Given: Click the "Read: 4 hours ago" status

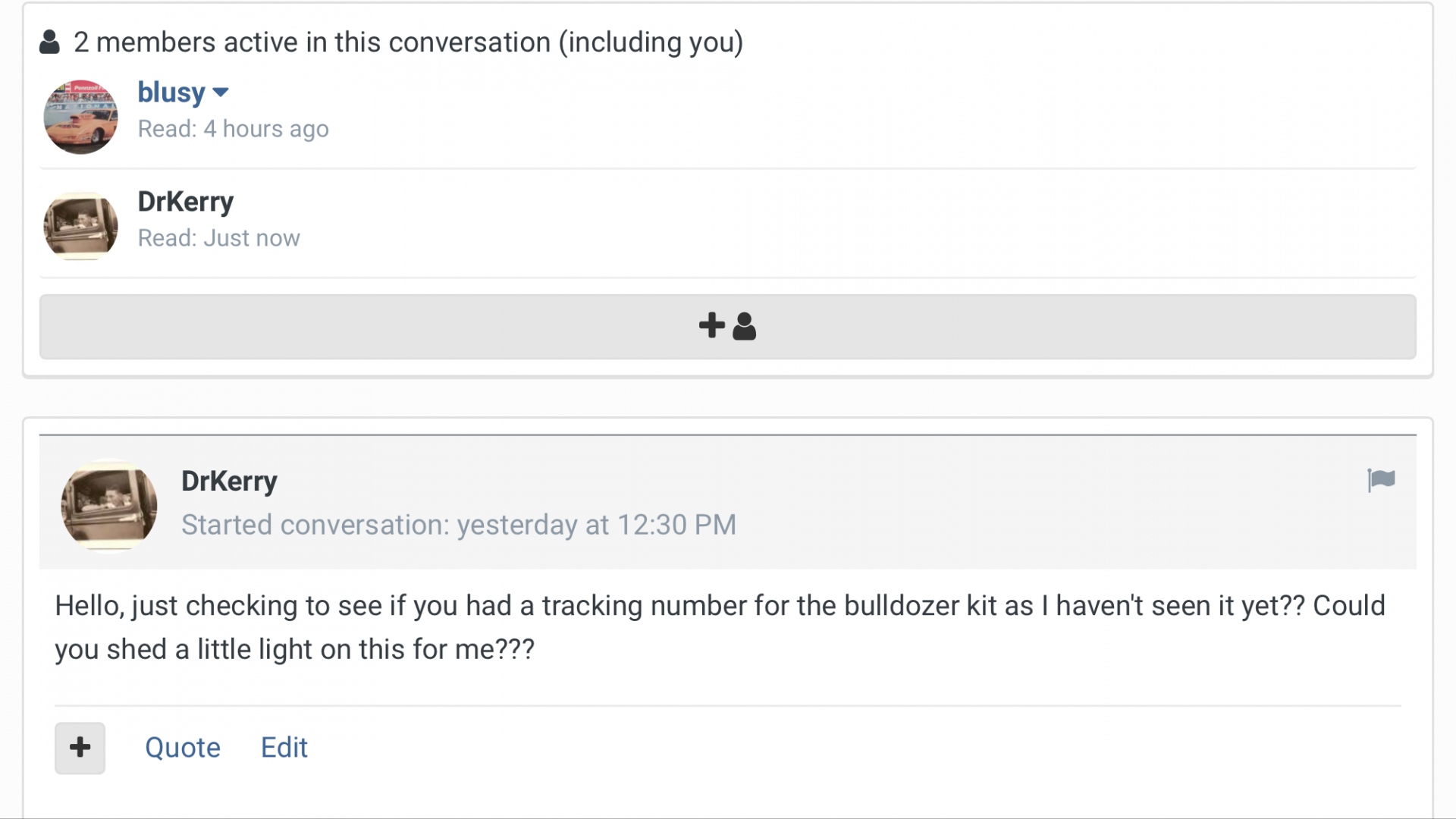Looking at the screenshot, I should 233,129.
